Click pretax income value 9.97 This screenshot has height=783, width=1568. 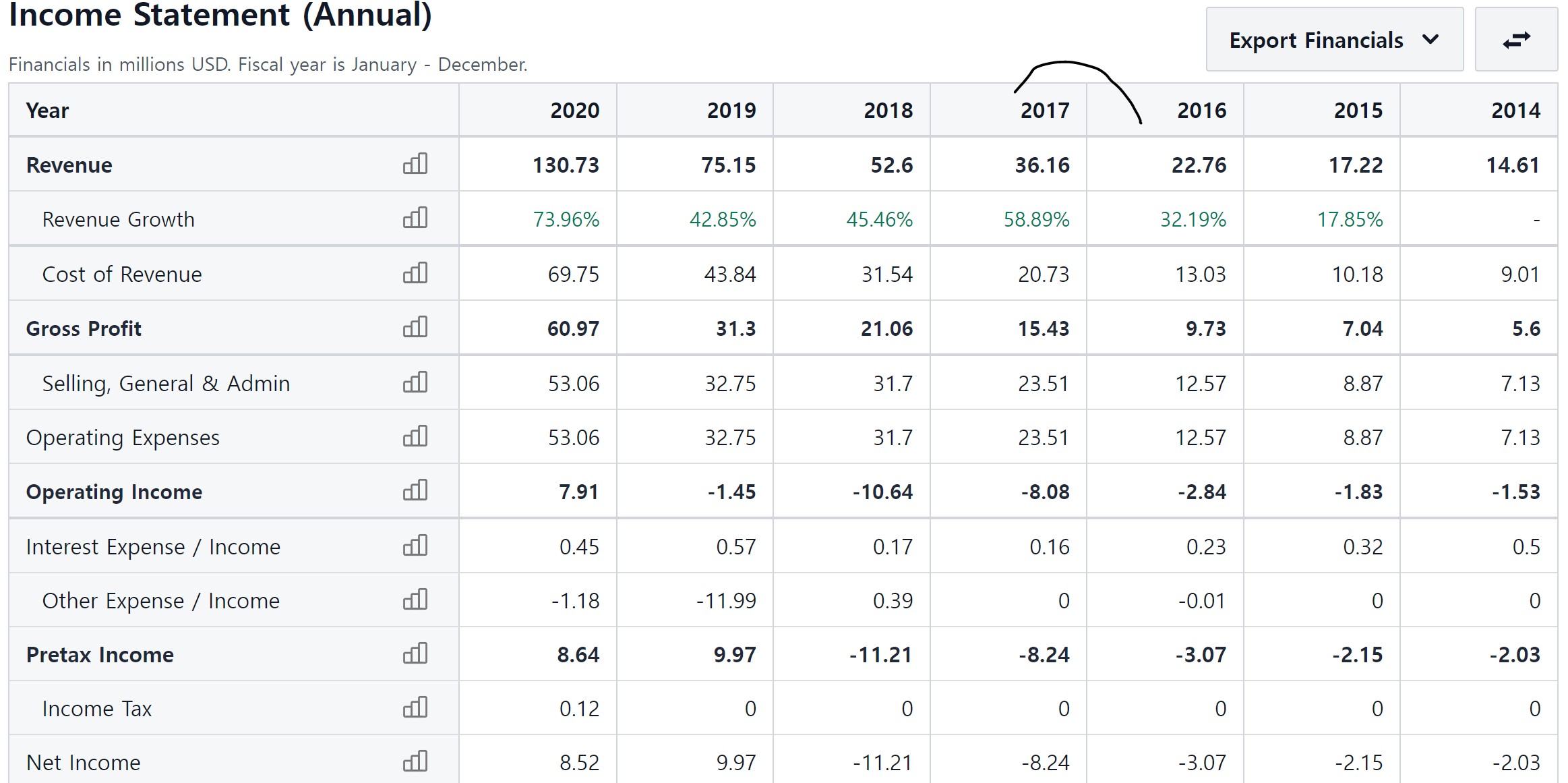point(735,655)
